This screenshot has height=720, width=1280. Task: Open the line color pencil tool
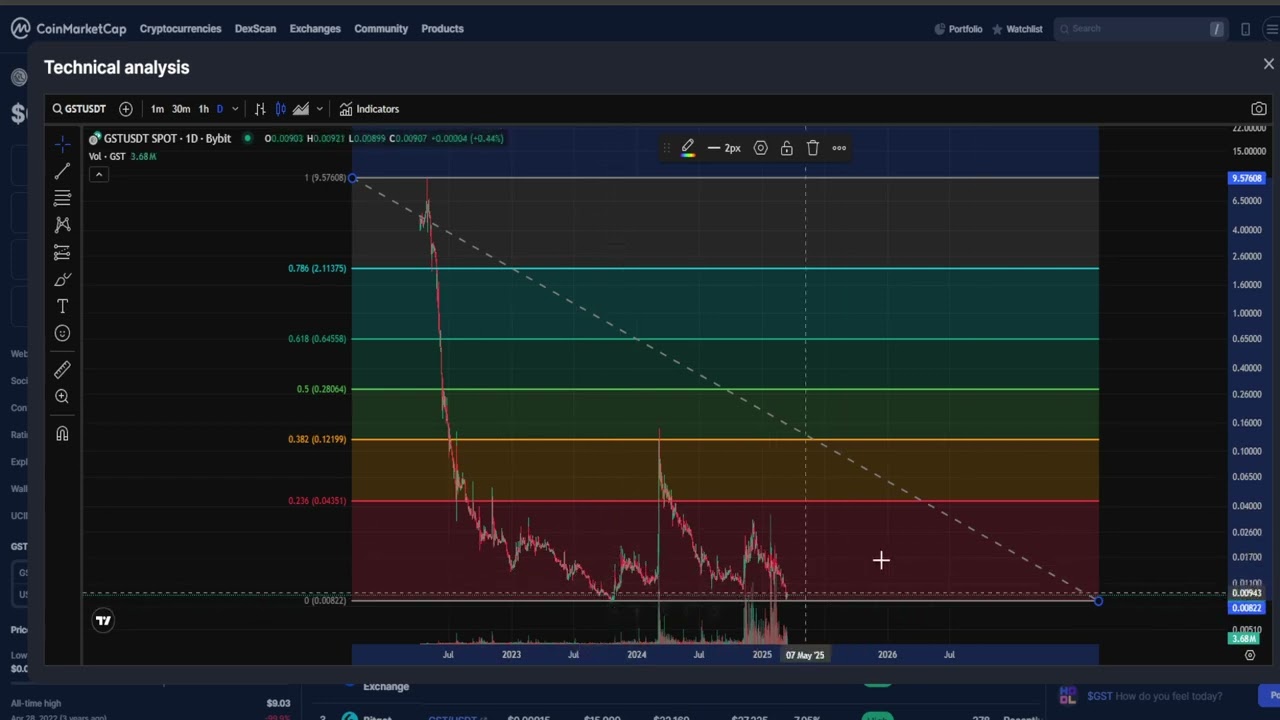click(688, 148)
